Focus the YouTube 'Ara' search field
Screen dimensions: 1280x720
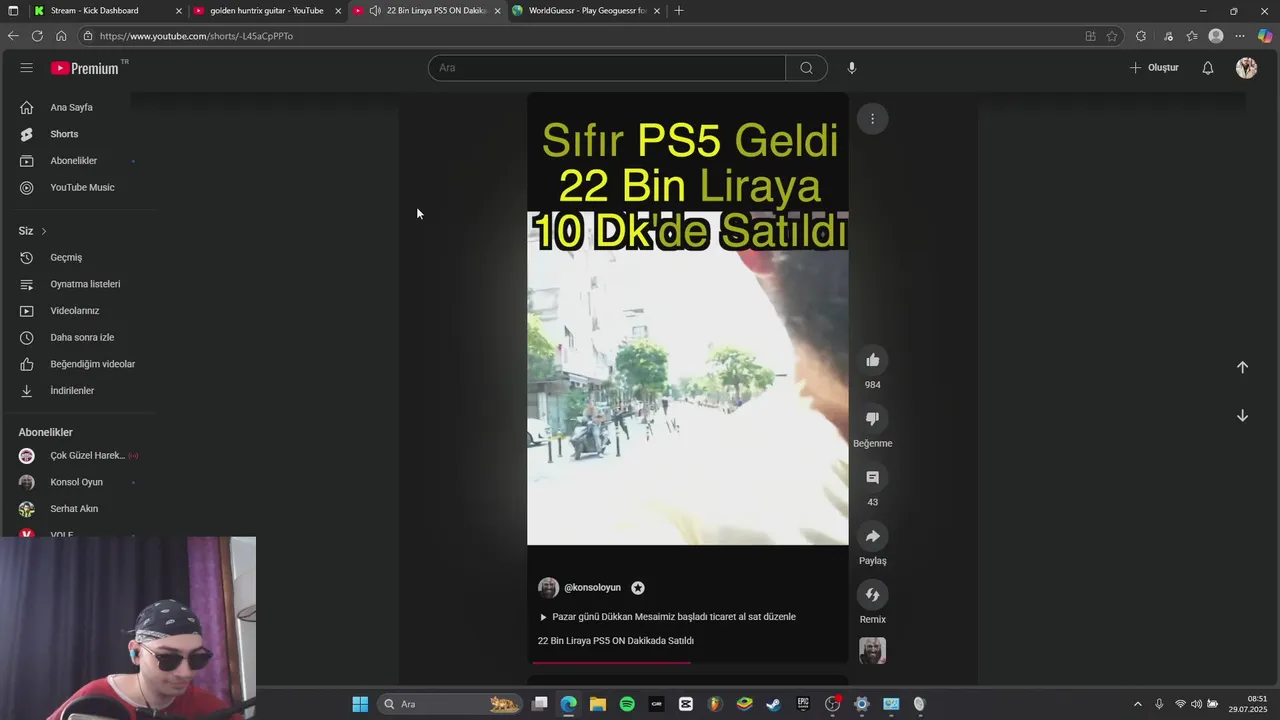(x=607, y=68)
